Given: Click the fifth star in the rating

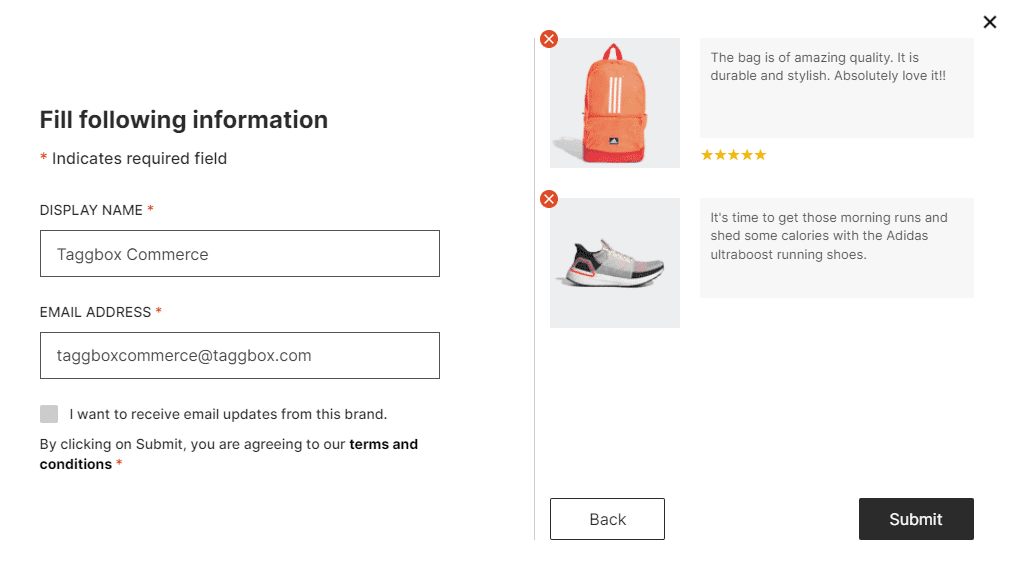Looking at the screenshot, I should 760,155.
